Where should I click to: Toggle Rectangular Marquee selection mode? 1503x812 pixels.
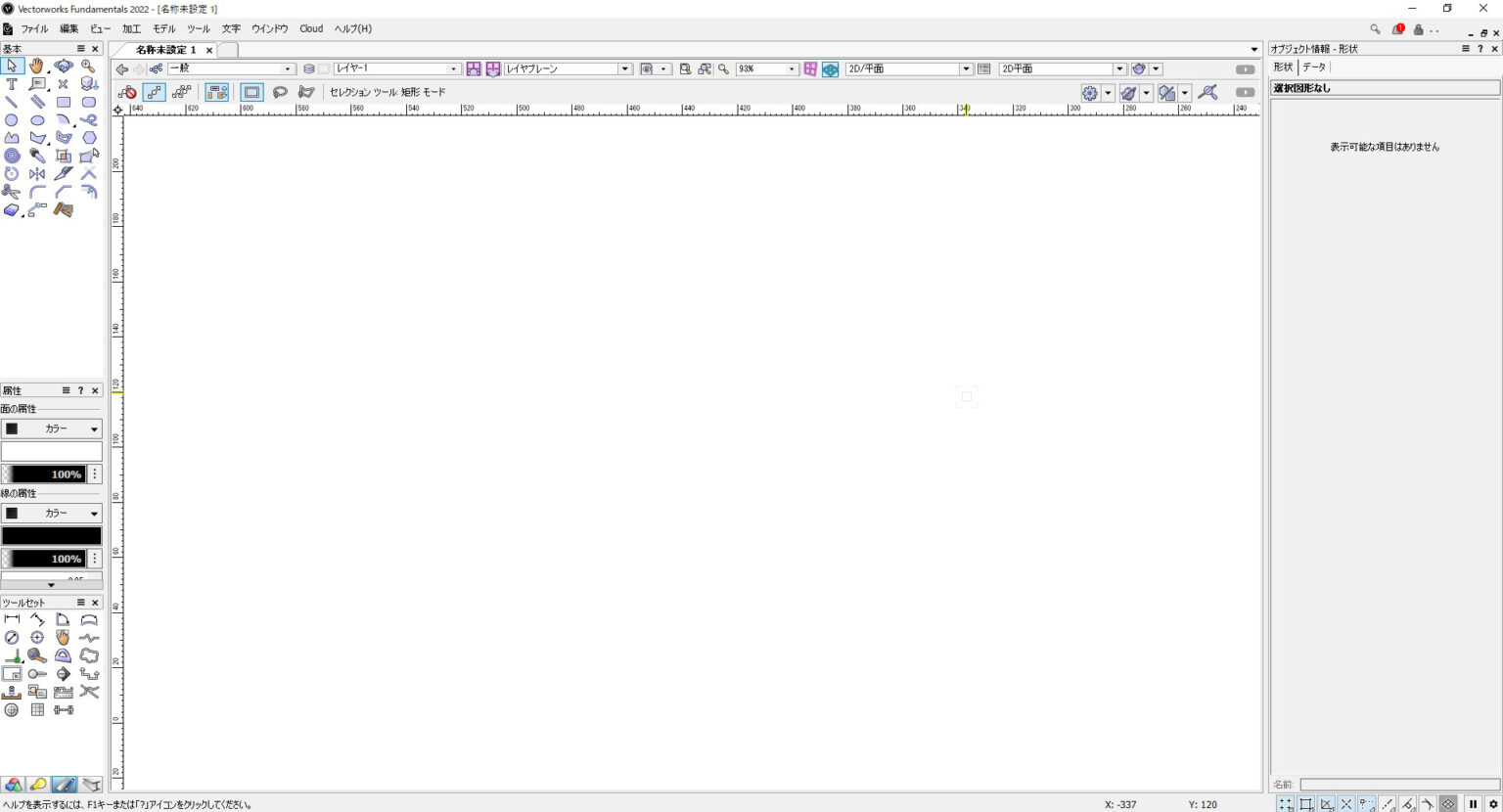(252, 92)
